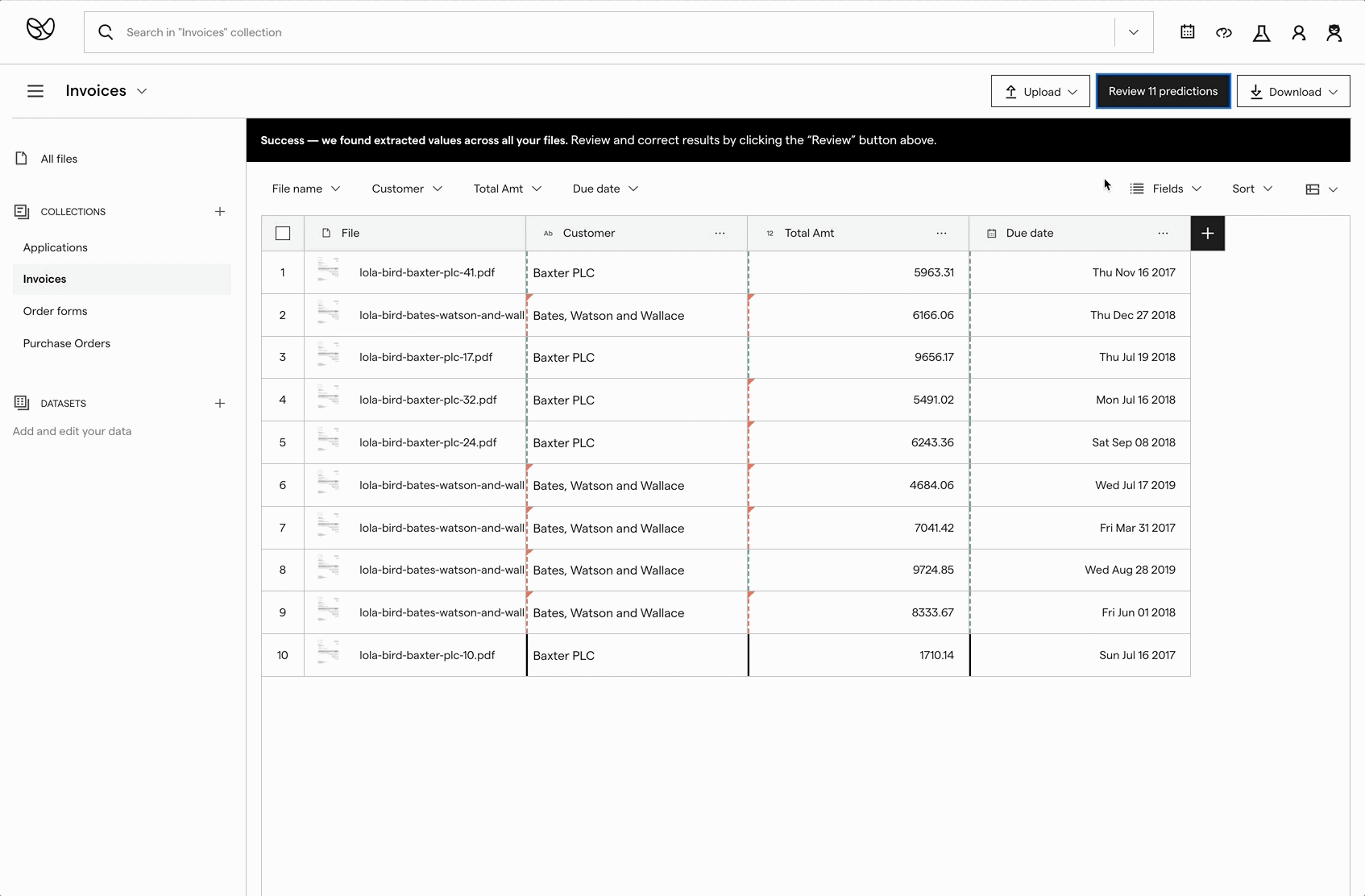Select Due date cell Fri Mar 31 2017
This screenshot has width=1365, height=896.
pyautogui.click(x=1080, y=528)
